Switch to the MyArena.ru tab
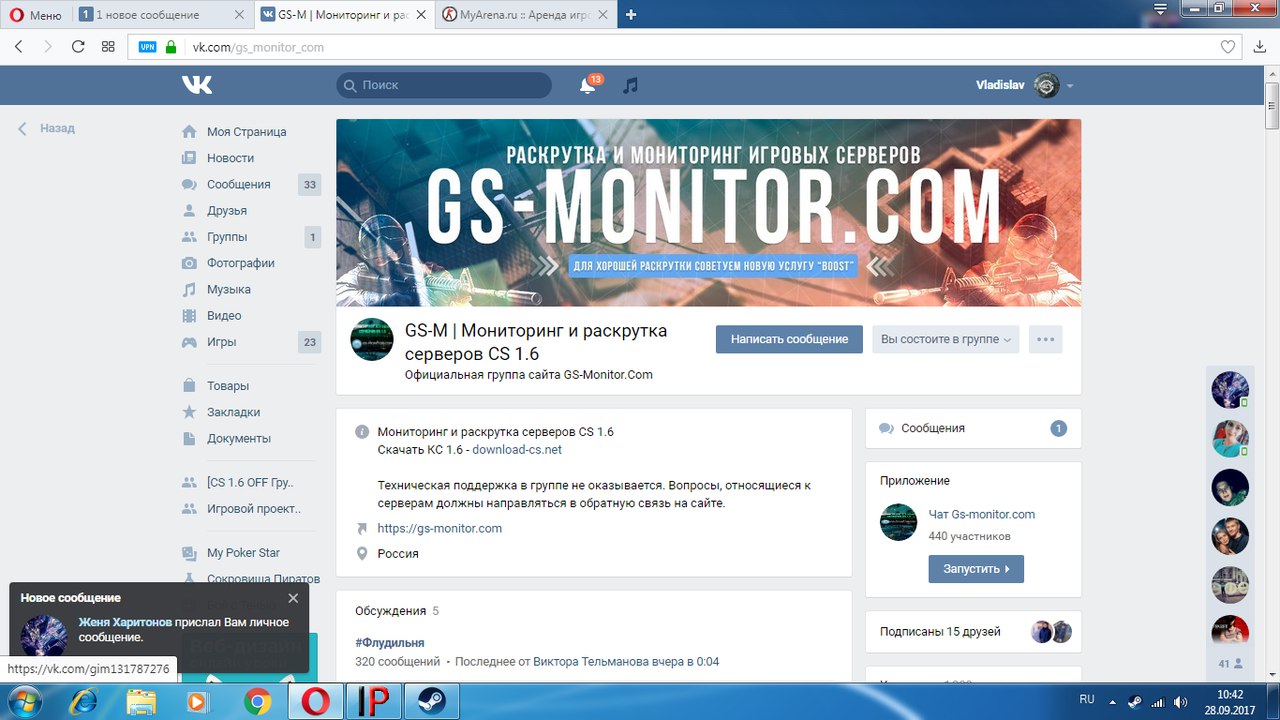The image size is (1280, 720). click(x=526, y=15)
